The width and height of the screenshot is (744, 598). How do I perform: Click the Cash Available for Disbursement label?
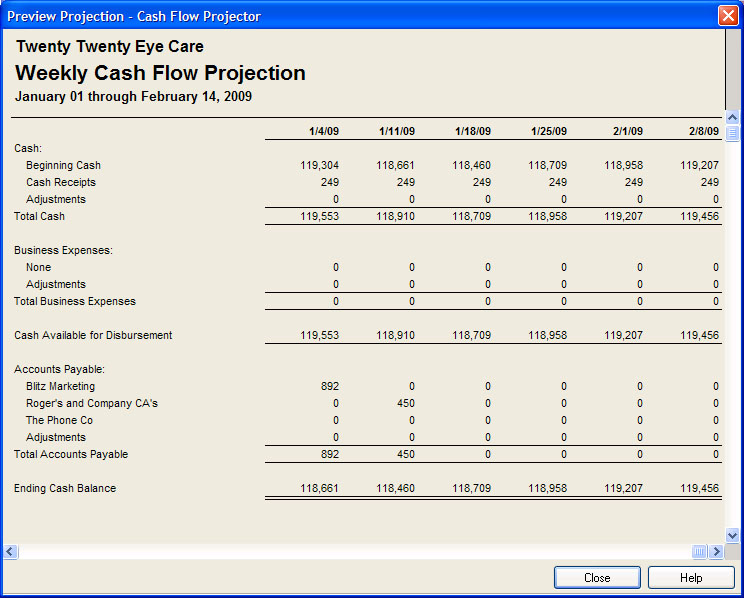click(x=93, y=335)
